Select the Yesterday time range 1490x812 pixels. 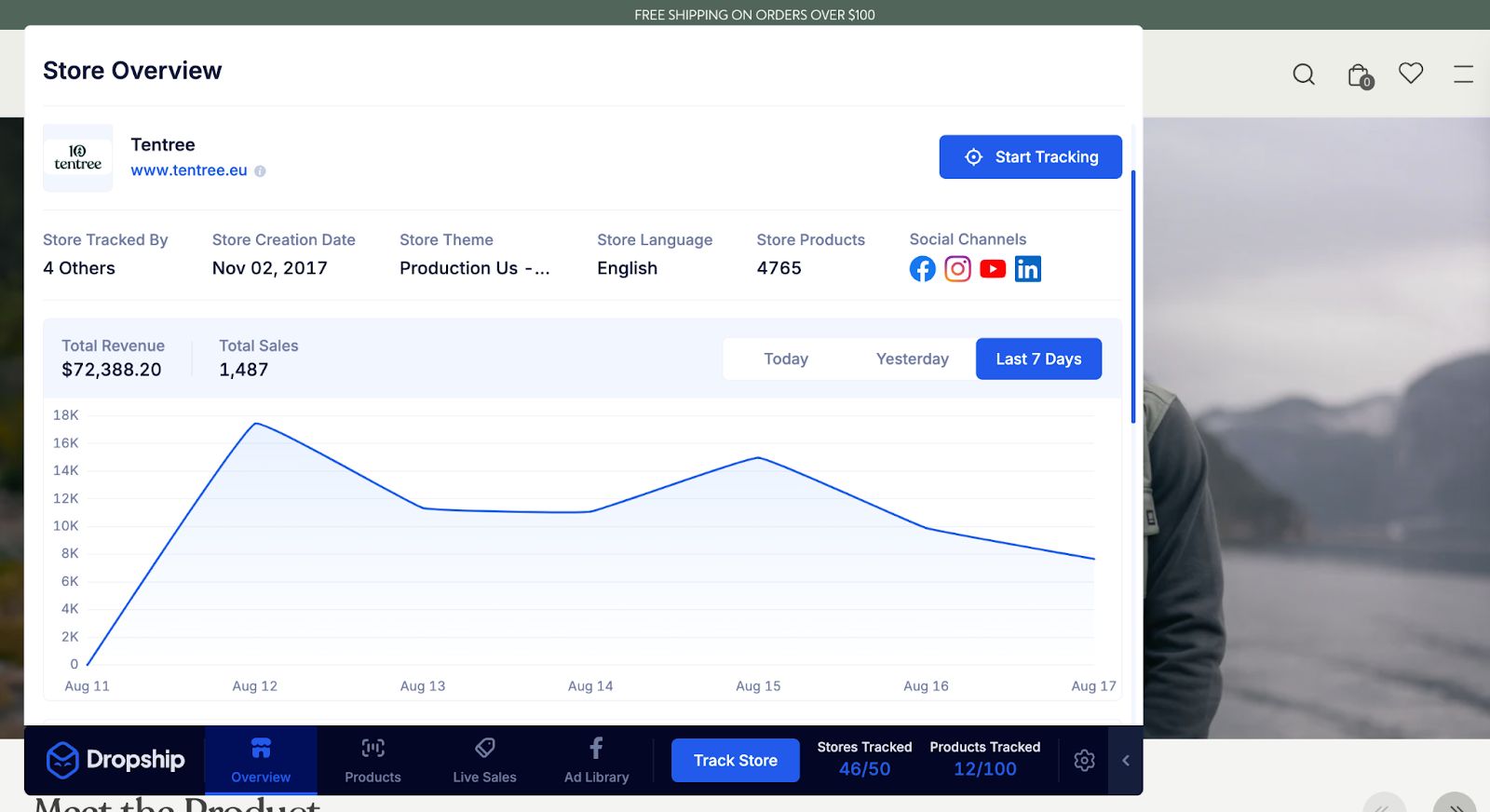[x=912, y=359]
